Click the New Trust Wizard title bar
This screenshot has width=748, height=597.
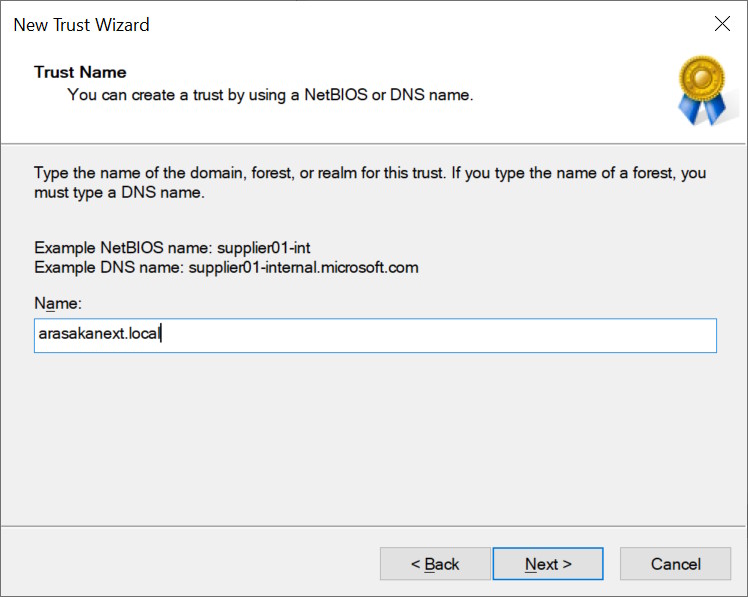300,25
